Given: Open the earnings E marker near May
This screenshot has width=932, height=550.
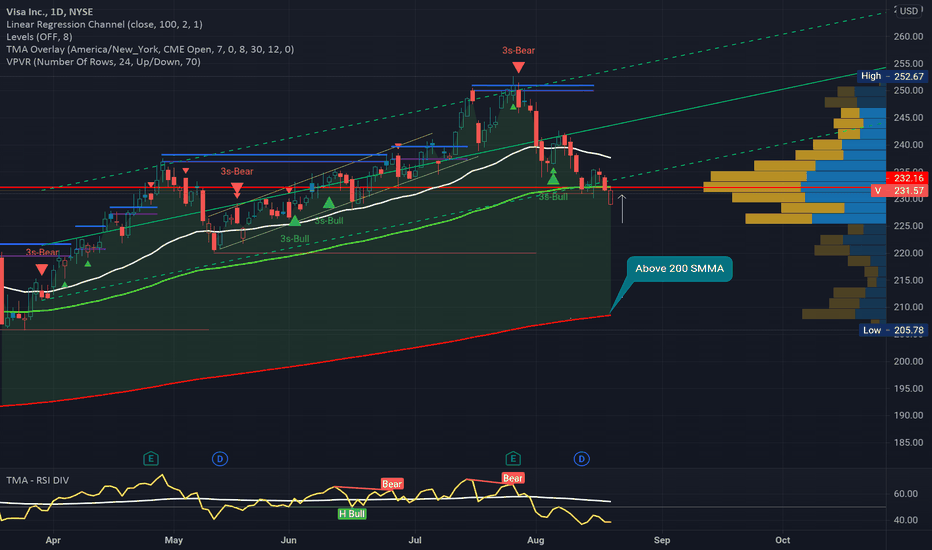Looking at the screenshot, I should pos(150,458).
